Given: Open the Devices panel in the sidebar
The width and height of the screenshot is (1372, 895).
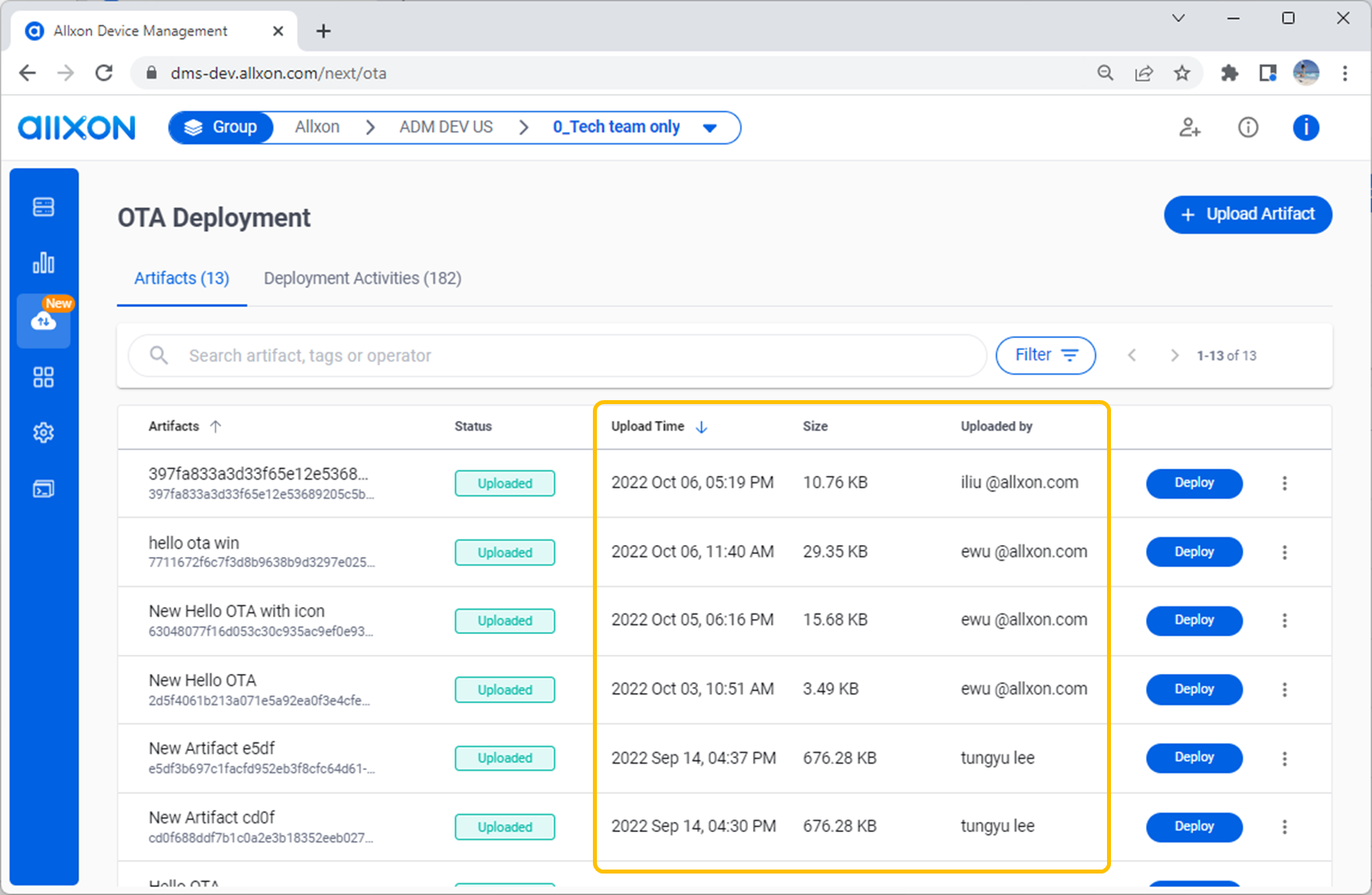Looking at the screenshot, I should (x=43, y=206).
